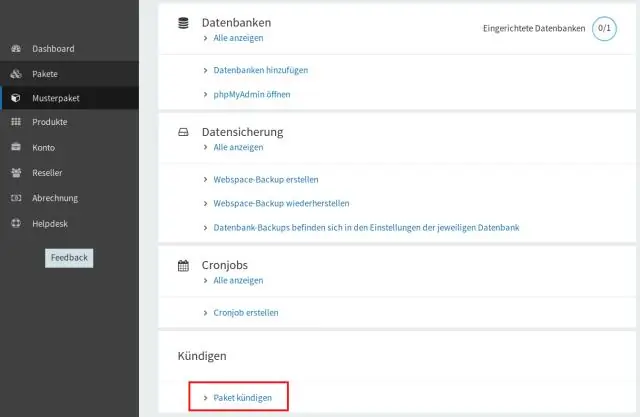Click the Pakete cubes icon

click(16, 74)
